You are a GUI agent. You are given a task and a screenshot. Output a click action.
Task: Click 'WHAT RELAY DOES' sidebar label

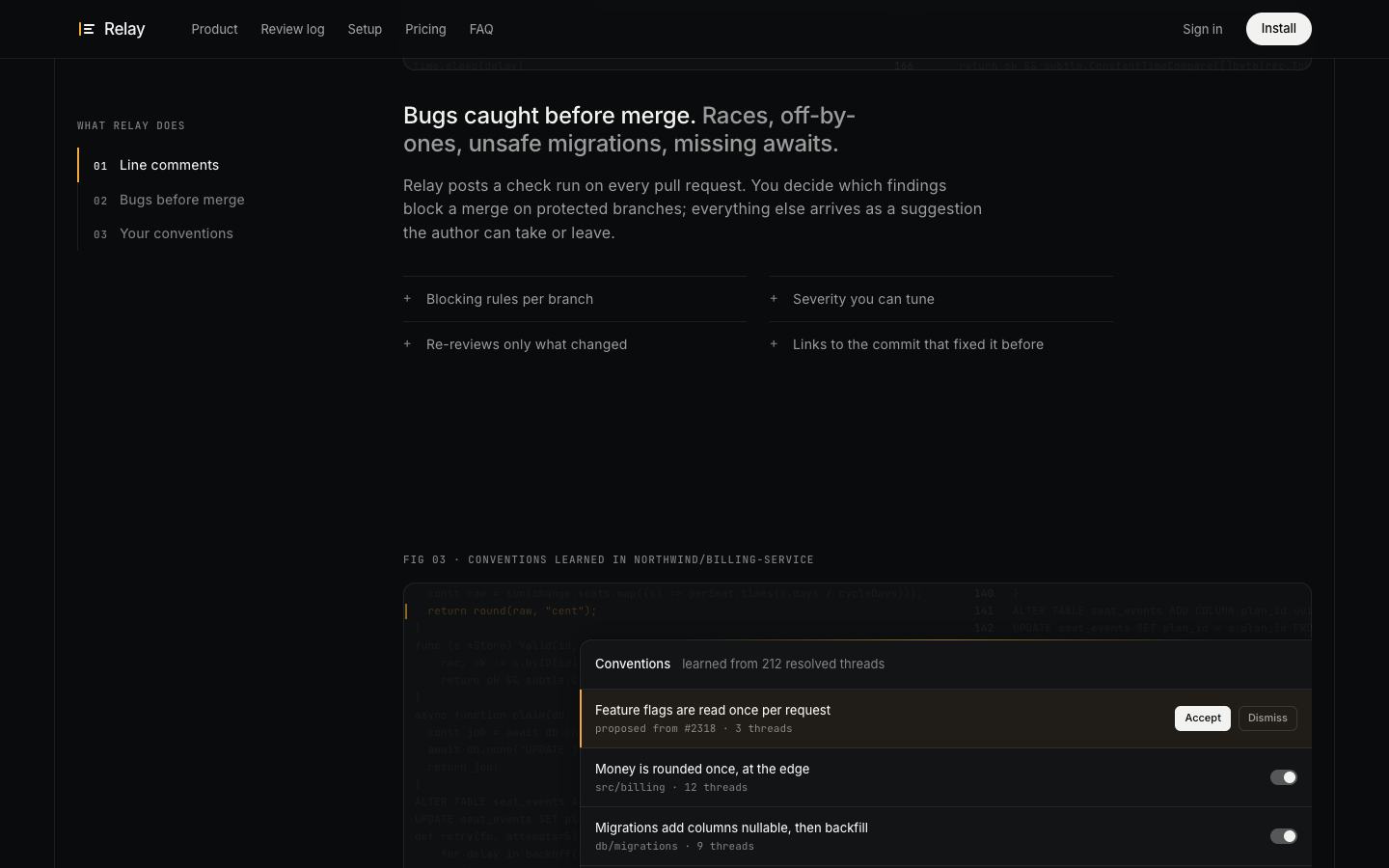coord(131,125)
